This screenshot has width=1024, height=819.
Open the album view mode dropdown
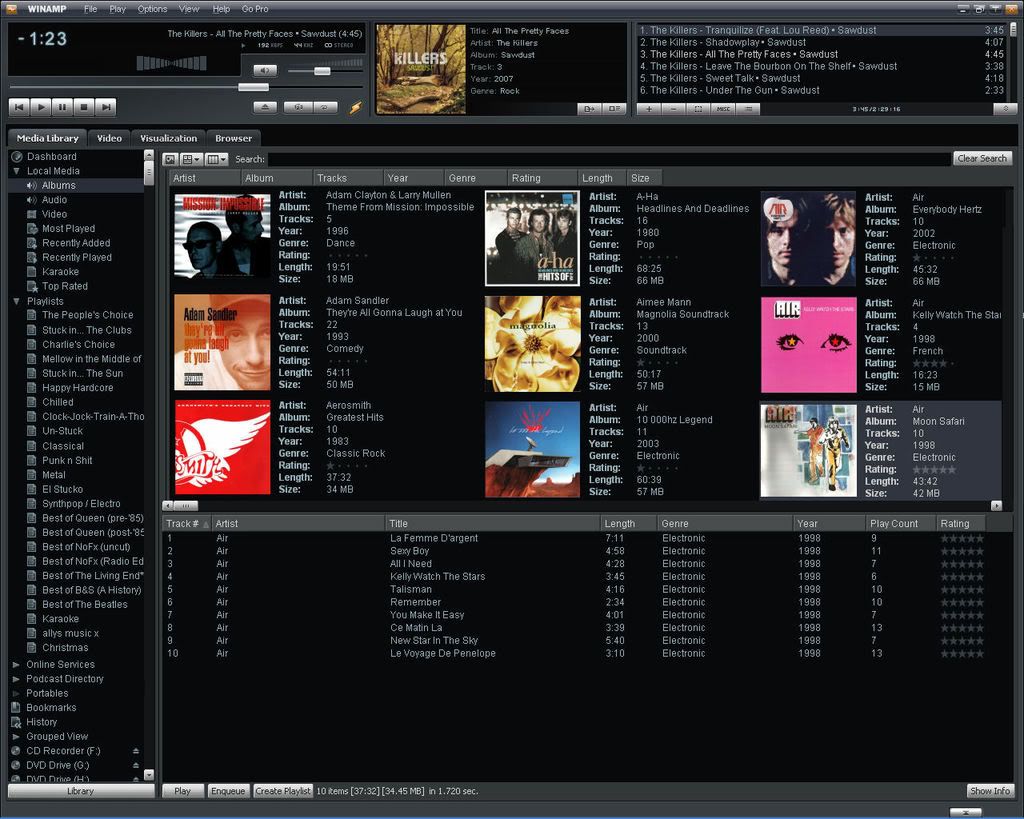point(191,159)
